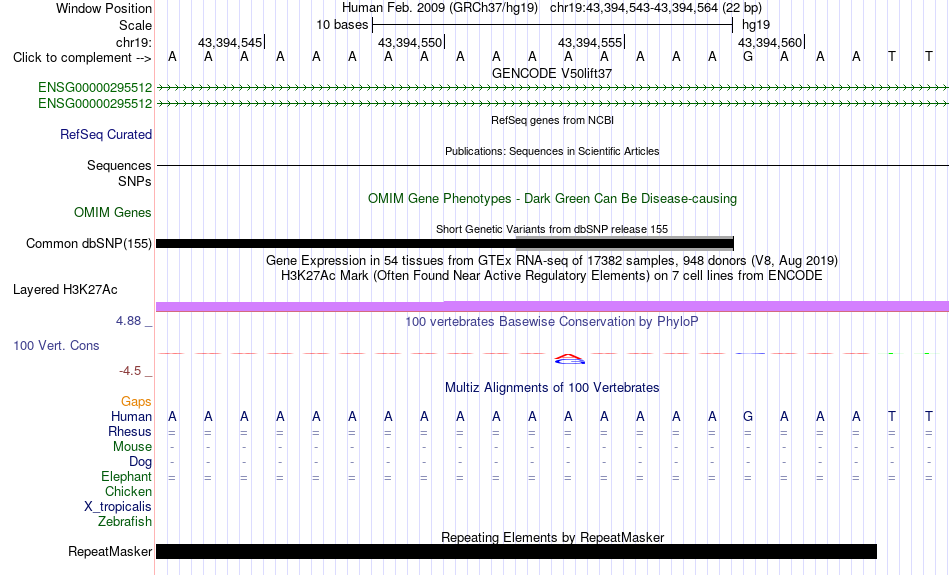This screenshot has height=575, width=950.
Task: Open 'Publications: Sequences in Scientific Articles' title
Action: click(x=552, y=151)
